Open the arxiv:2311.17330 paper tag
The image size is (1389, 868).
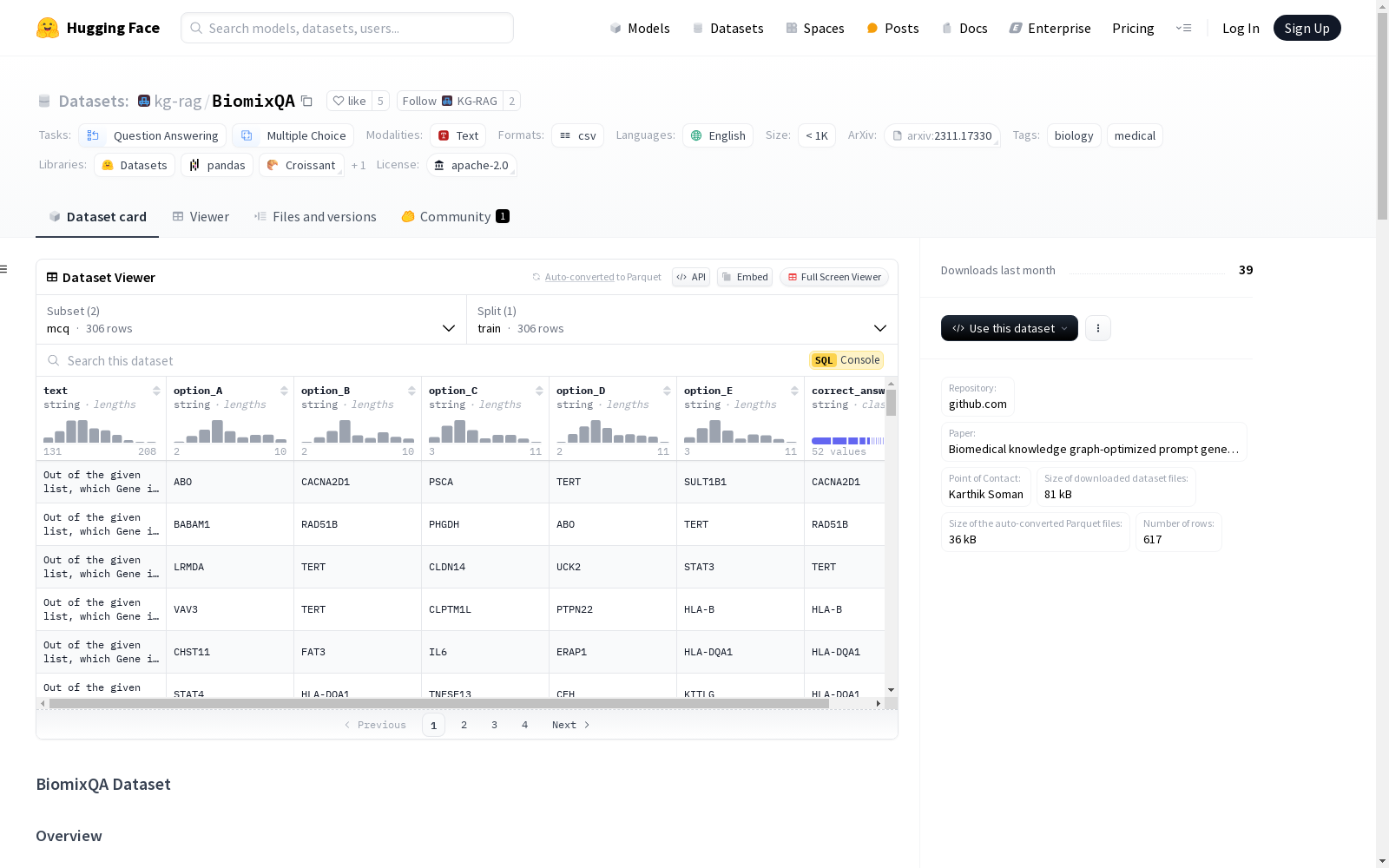pyautogui.click(x=942, y=135)
